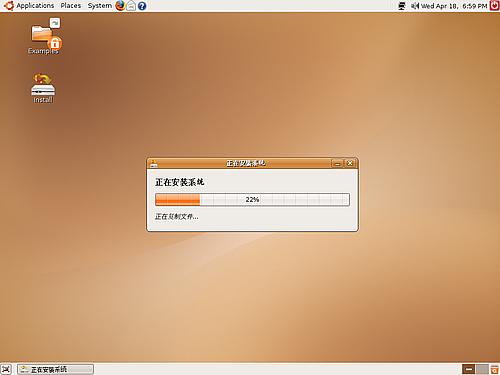Switch to the second workspace

tap(482, 369)
